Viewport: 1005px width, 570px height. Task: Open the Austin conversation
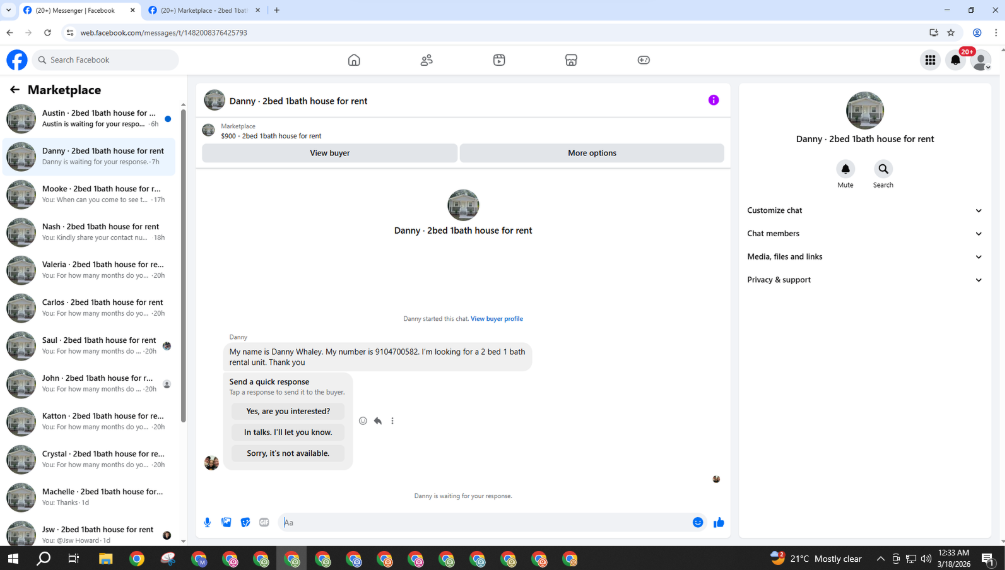[x=89, y=119]
